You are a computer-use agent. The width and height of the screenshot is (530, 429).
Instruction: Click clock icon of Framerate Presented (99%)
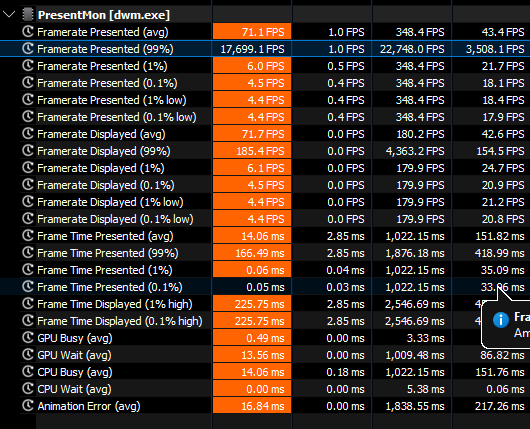coord(28,49)
